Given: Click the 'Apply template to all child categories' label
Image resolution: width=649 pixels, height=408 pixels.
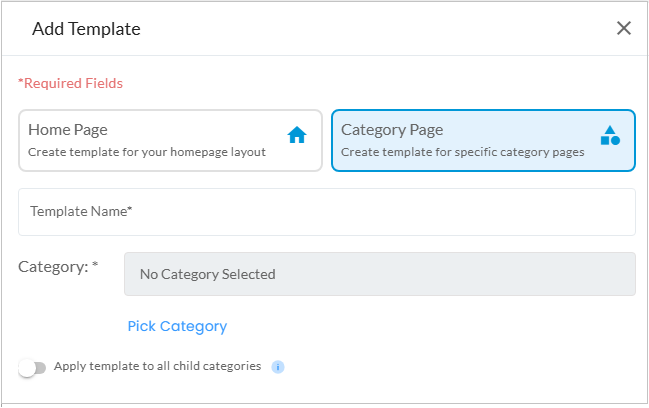Looking at the screenshot, I should click(x=157, y=366).
